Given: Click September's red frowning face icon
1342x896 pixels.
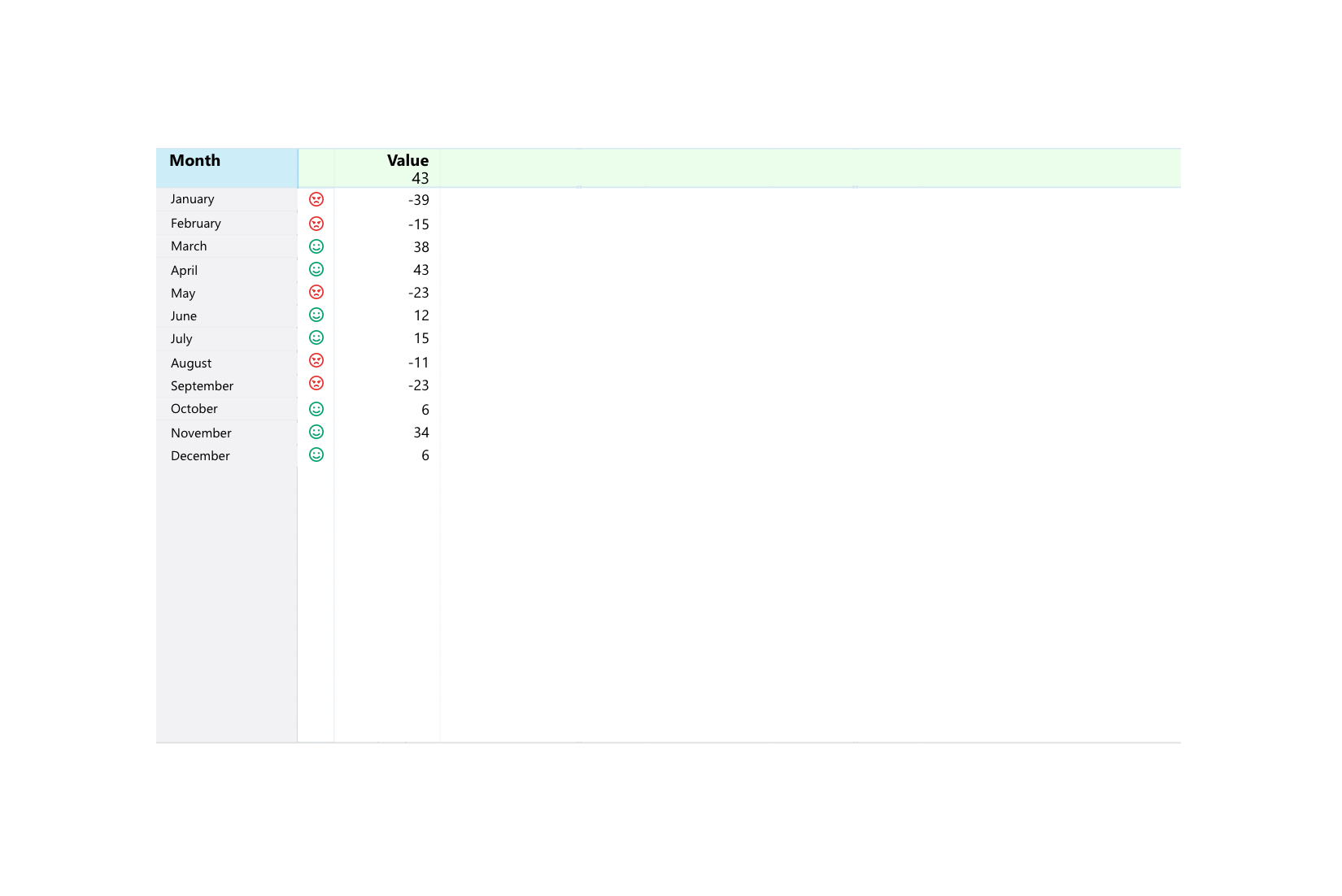Looking at the screenshot, I should (x=316, y=383).
